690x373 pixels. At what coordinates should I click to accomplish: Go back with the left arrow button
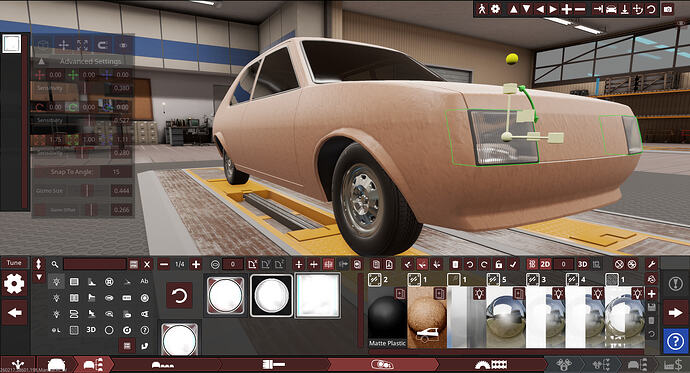tap(15, 313)
